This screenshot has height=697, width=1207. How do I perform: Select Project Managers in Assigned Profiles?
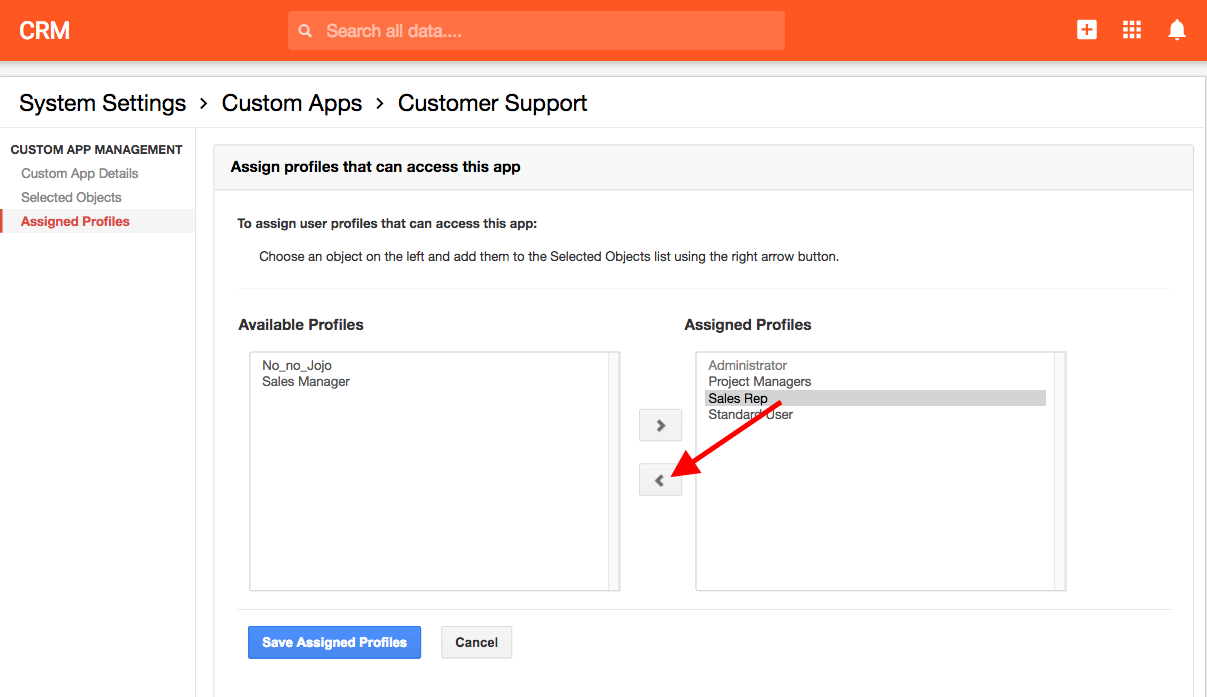[x=760, y=382]
